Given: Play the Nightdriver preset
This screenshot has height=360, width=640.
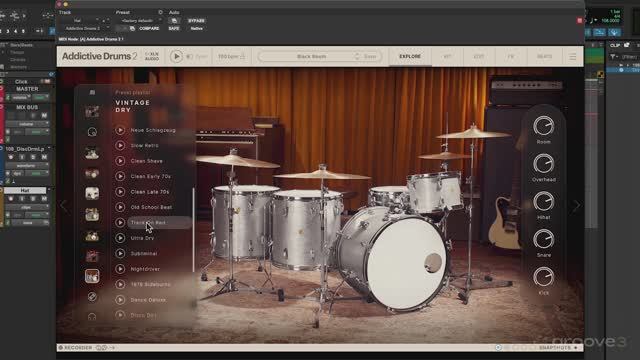Looking at the screenshot, I should (120, 269).
